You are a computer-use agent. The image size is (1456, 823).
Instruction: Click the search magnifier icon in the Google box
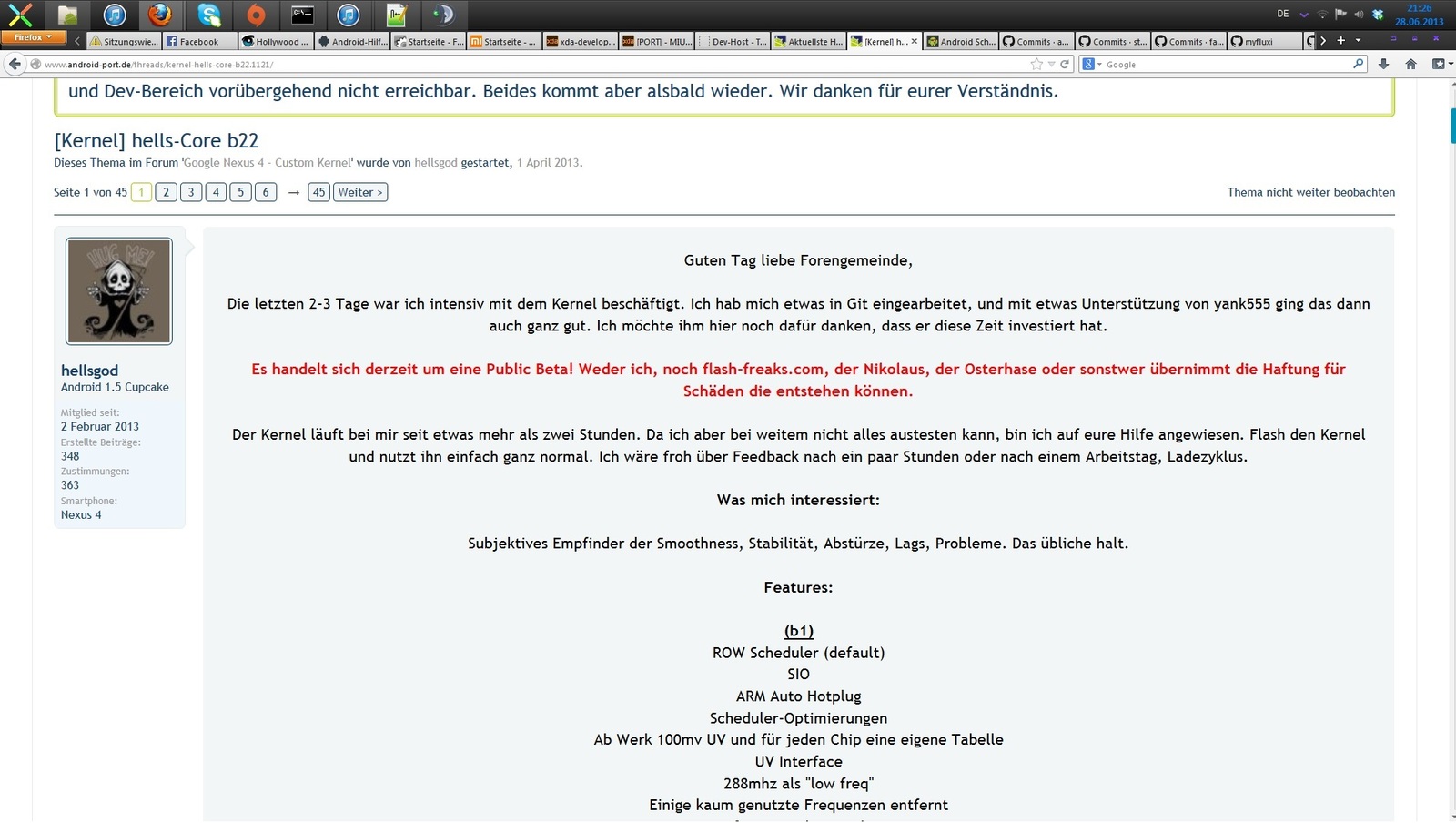point(1358,64)
